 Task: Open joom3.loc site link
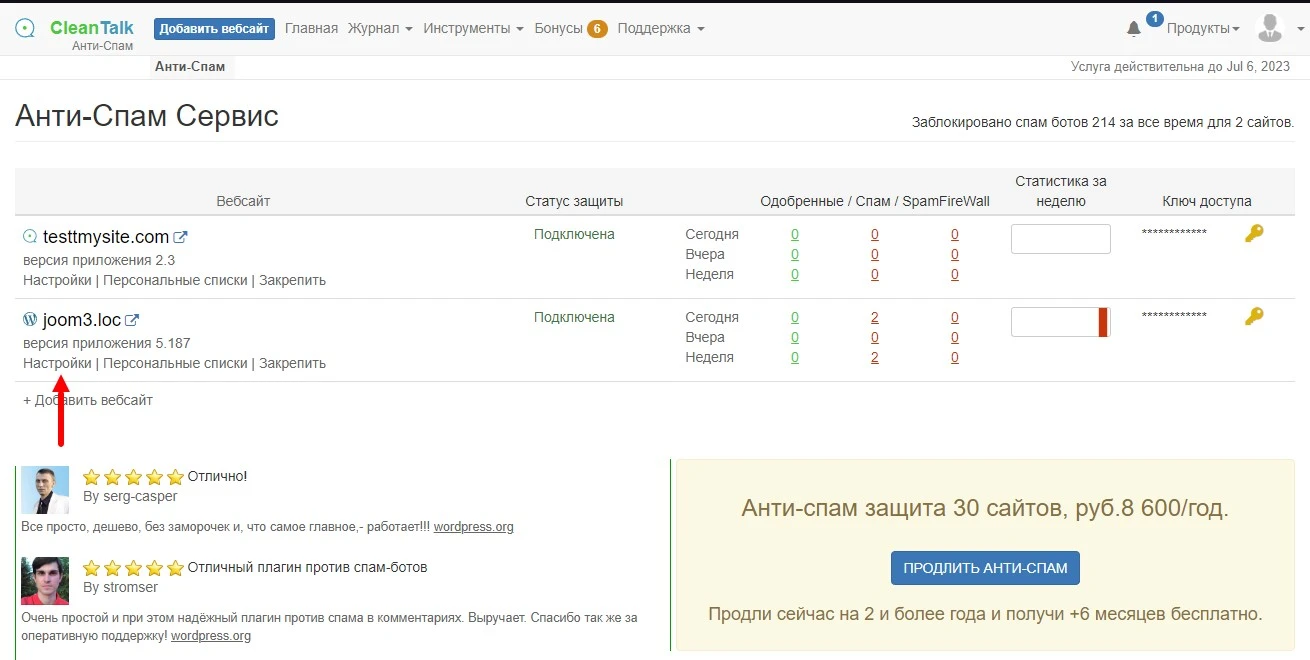pos(82,320)
